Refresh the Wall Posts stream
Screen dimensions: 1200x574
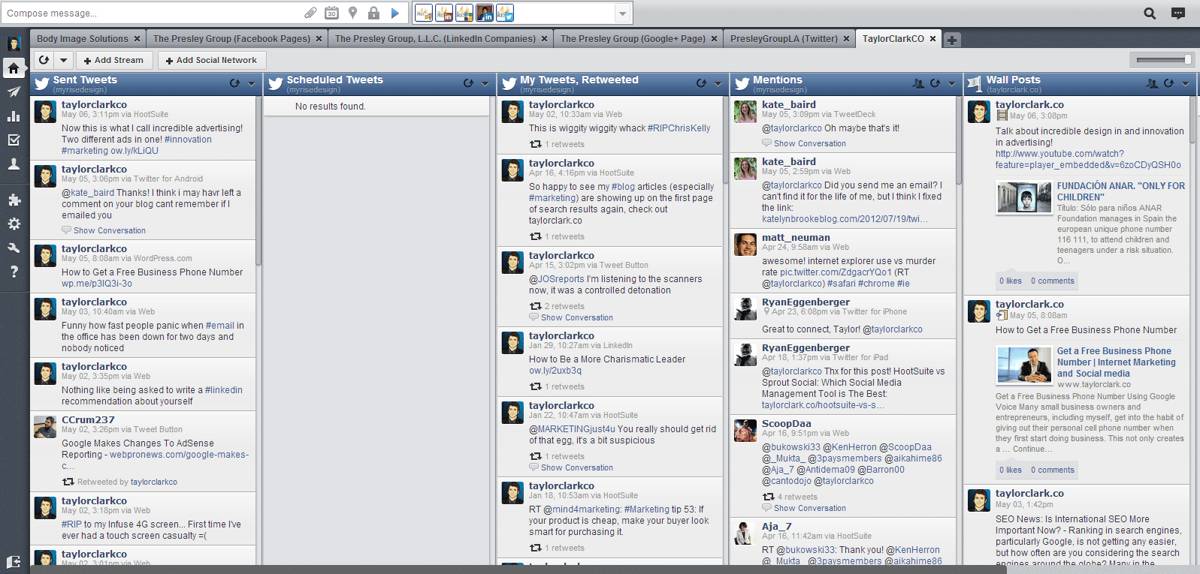pos(1169,84)
